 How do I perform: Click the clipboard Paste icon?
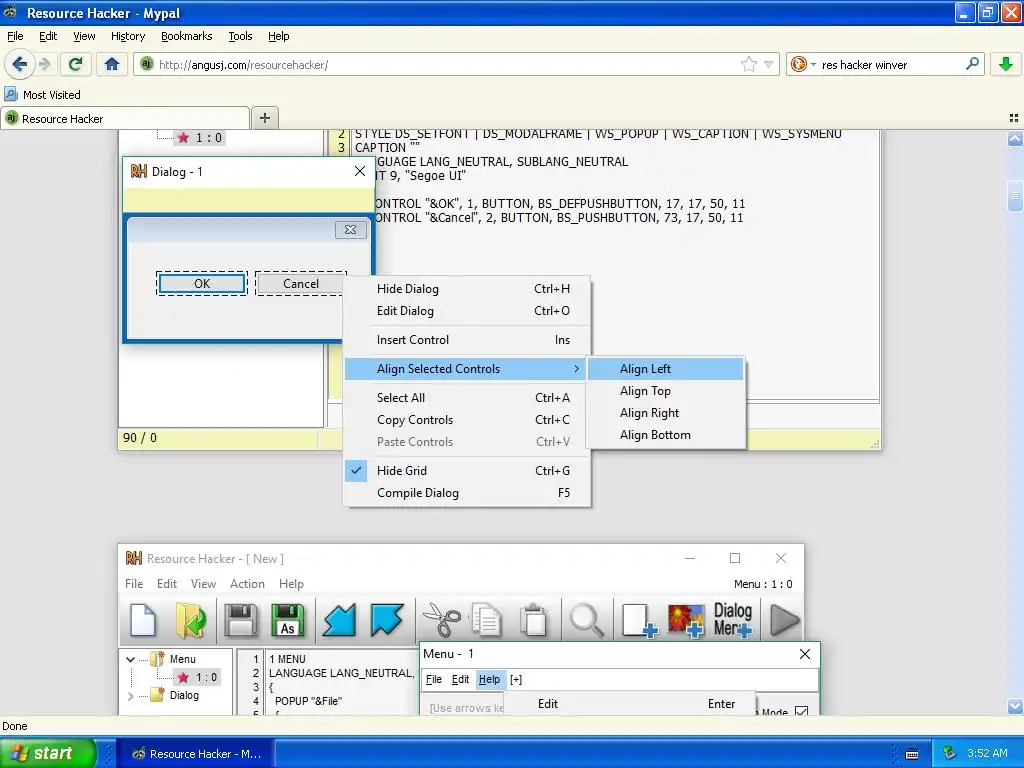point(534,620)
